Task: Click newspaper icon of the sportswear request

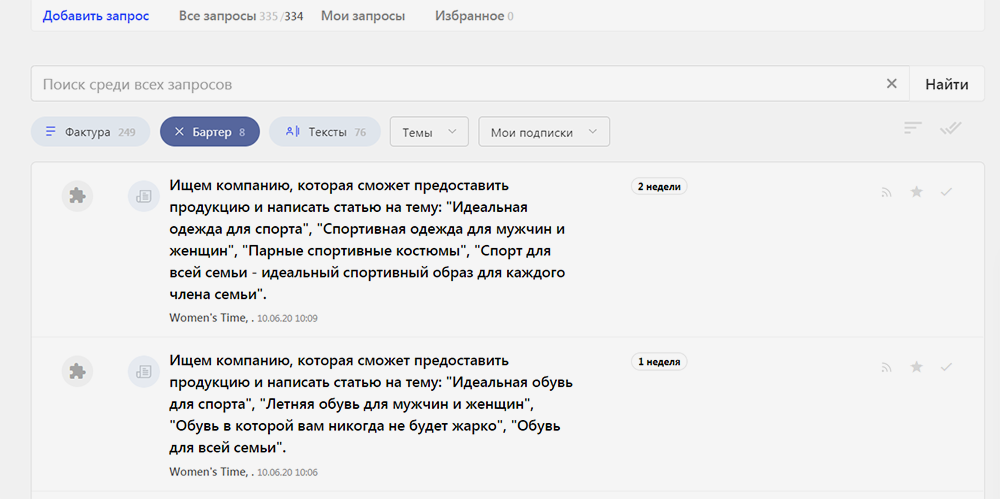Action: (144, 196)
